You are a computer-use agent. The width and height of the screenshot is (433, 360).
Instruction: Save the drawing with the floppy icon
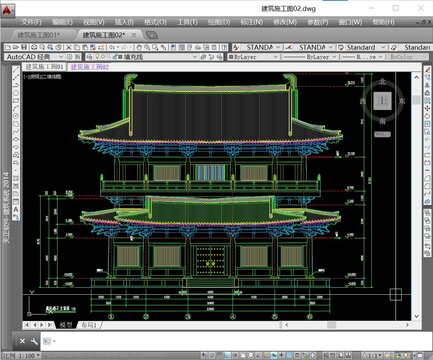(24, 47)
